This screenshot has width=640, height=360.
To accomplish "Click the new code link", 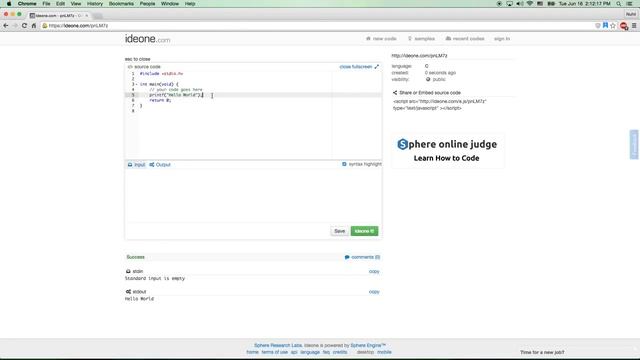I will (381, 39).
